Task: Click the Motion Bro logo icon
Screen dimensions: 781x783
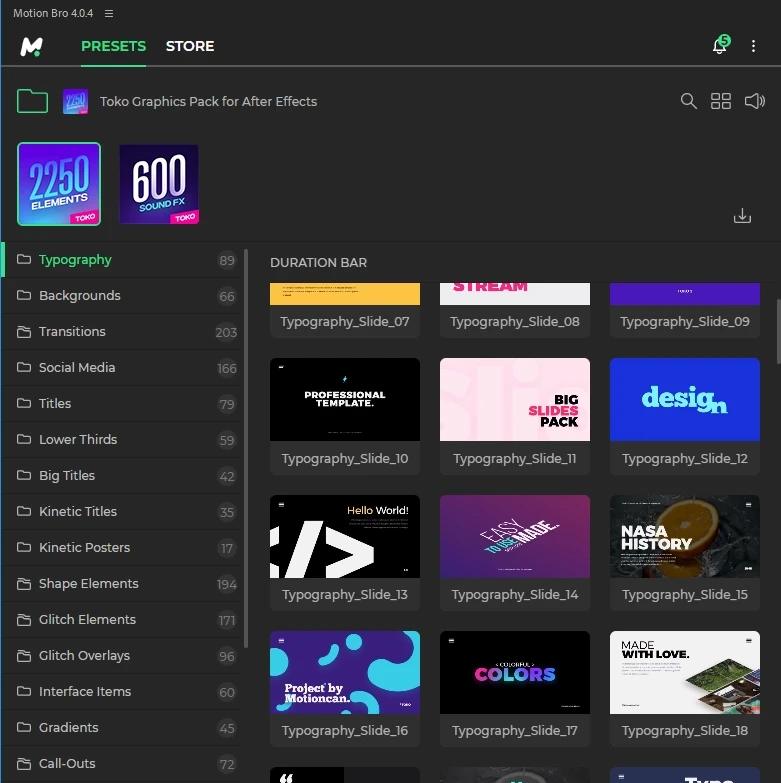Action: pos(31,46)
